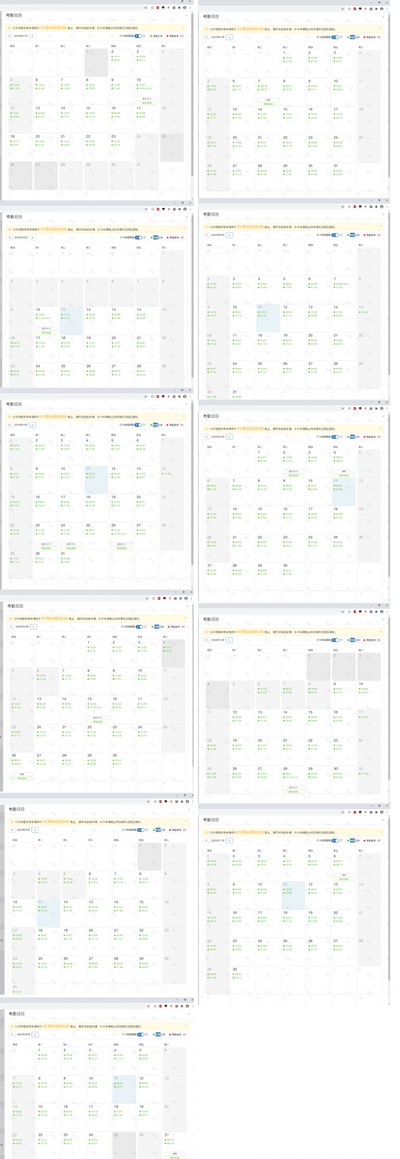Click green-dot legend tag in top-left calendar header
This screenshot has height=1159, width=400.
coord(155,35)
